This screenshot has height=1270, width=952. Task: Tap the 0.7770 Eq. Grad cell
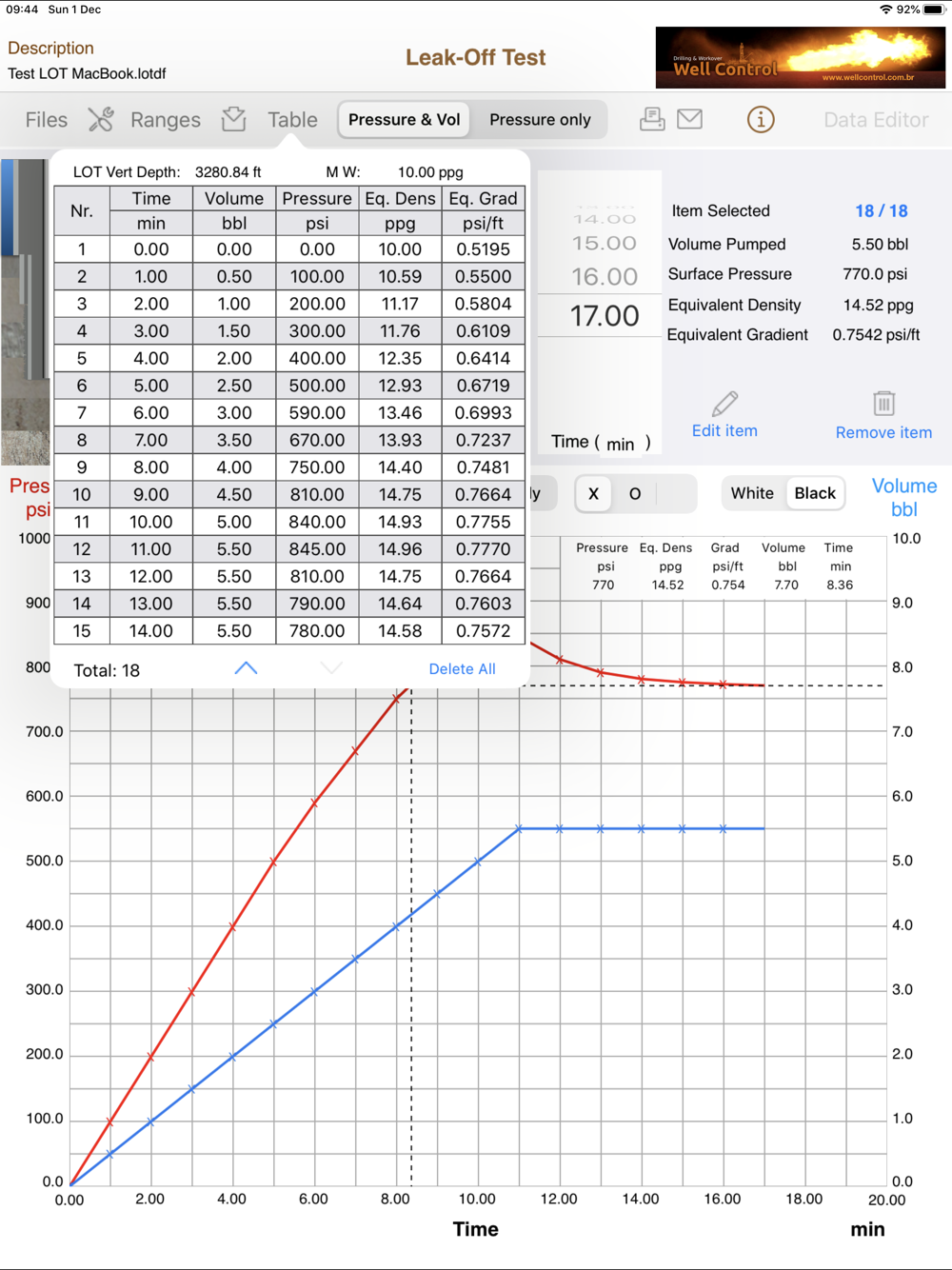click(x=483, y=549)
